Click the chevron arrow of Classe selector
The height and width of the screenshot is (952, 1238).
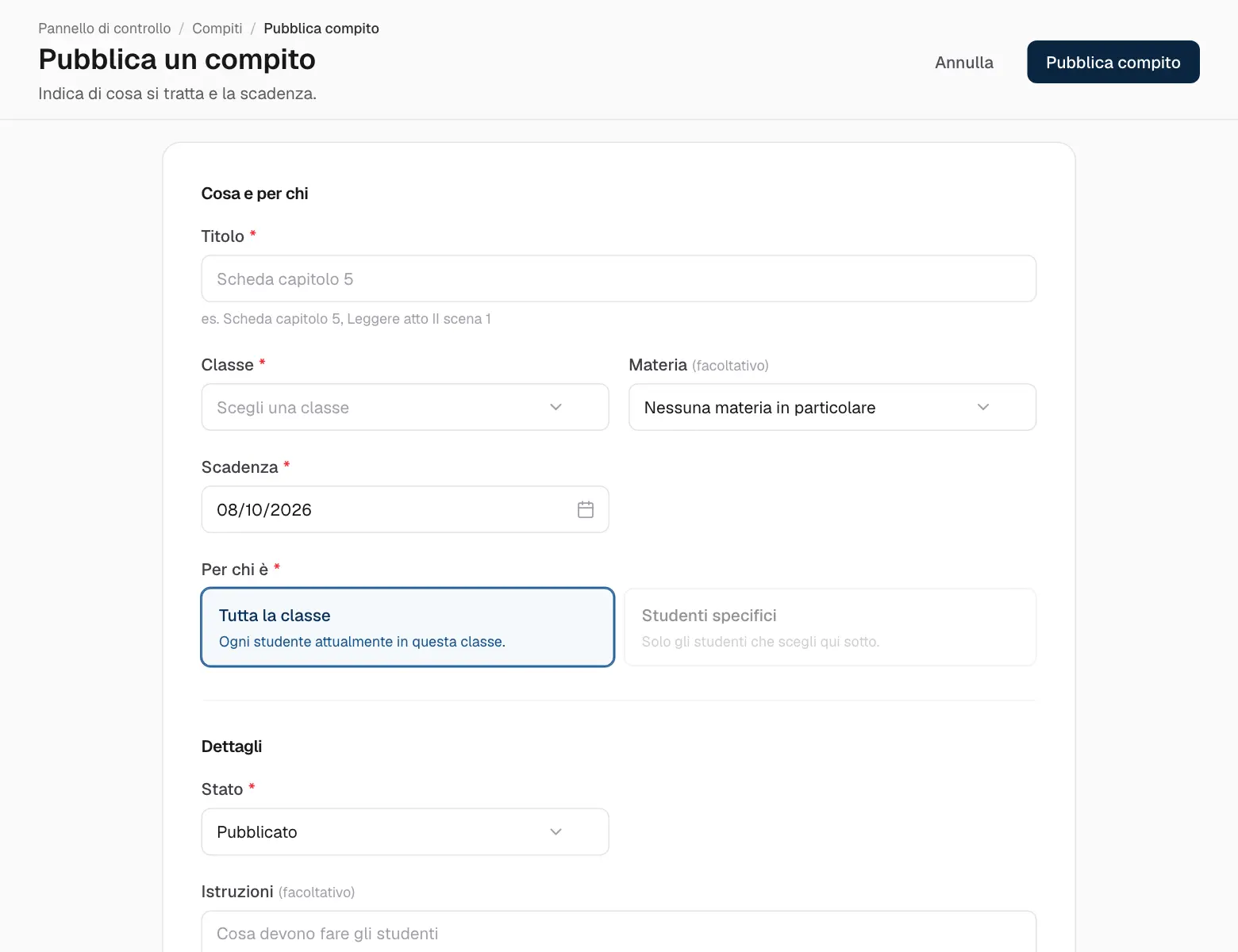556,407
